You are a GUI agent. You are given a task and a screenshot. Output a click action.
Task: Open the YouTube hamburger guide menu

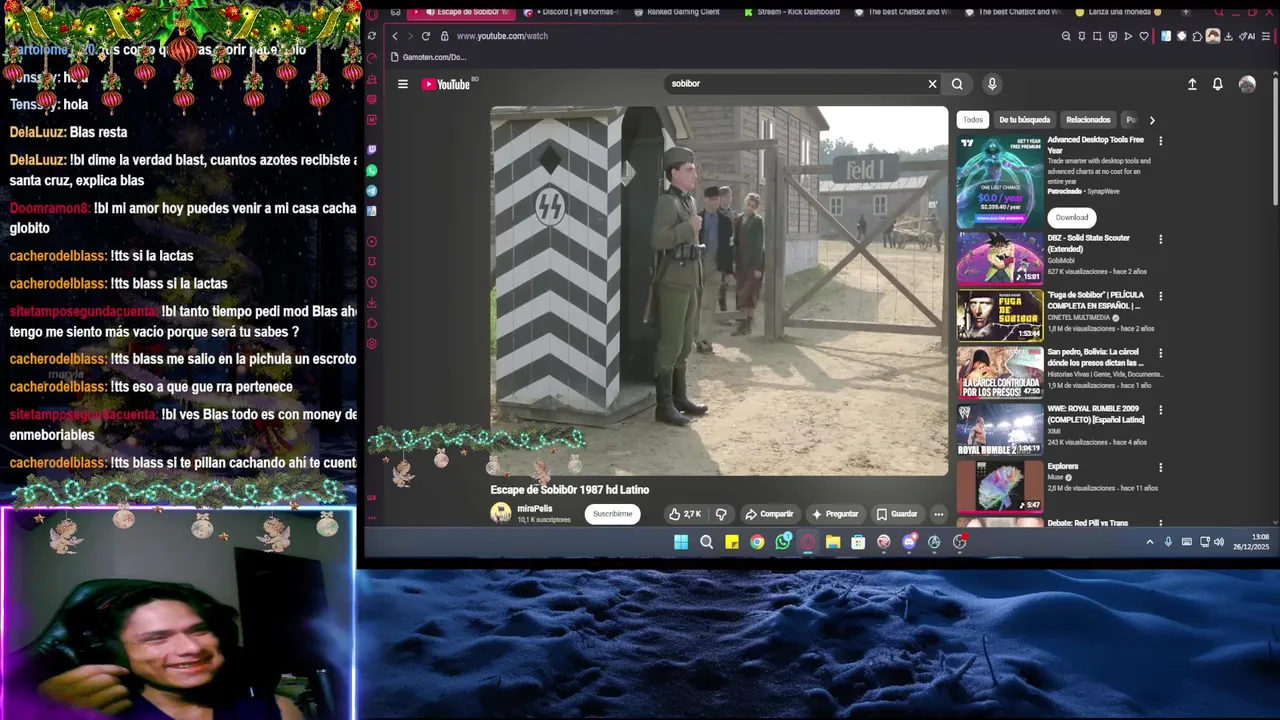coord(403,84)
